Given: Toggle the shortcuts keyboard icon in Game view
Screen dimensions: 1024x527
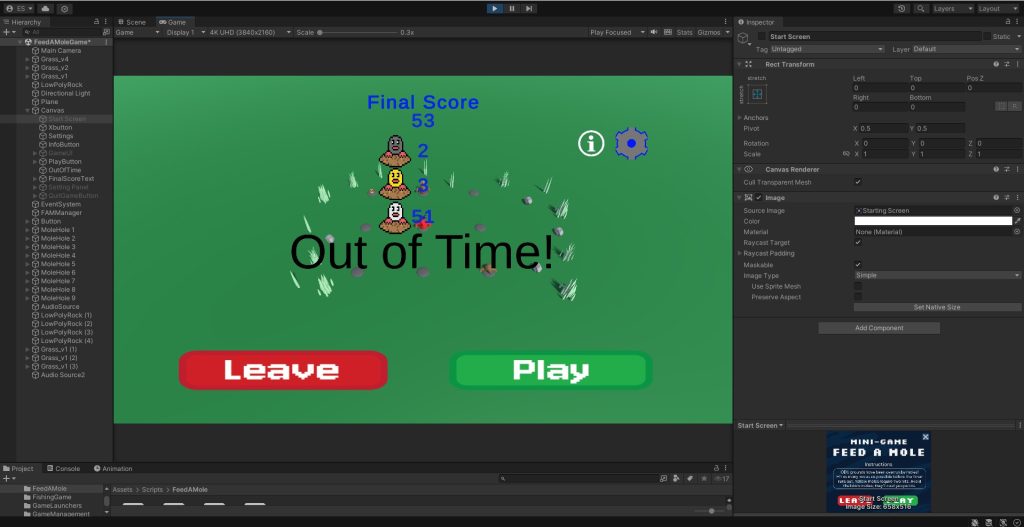Looking at the screenshot, I should pos(667,32).
